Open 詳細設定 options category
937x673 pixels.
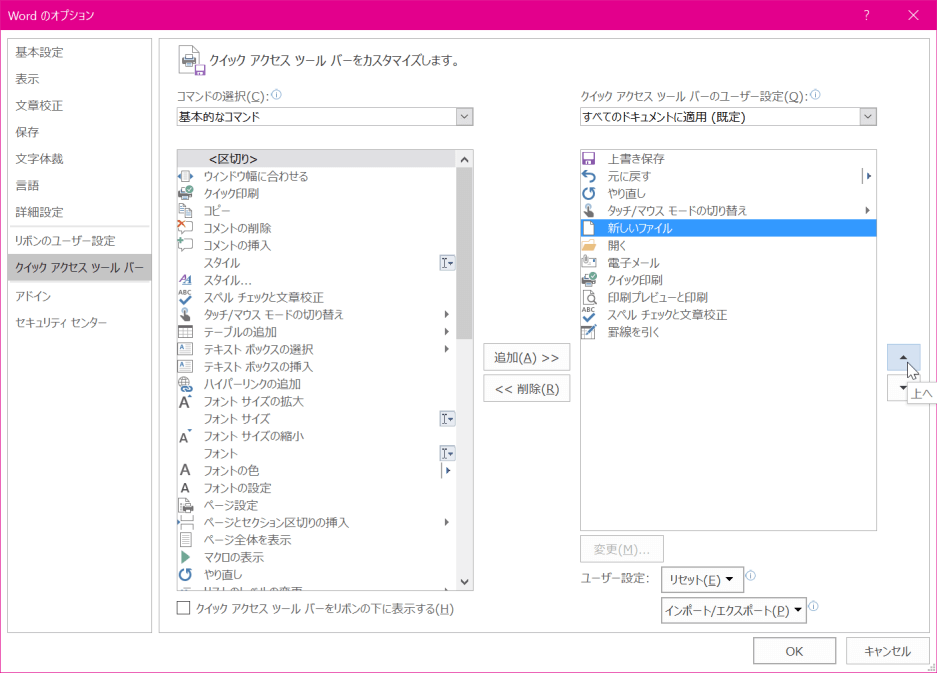(x=79, y=212)
